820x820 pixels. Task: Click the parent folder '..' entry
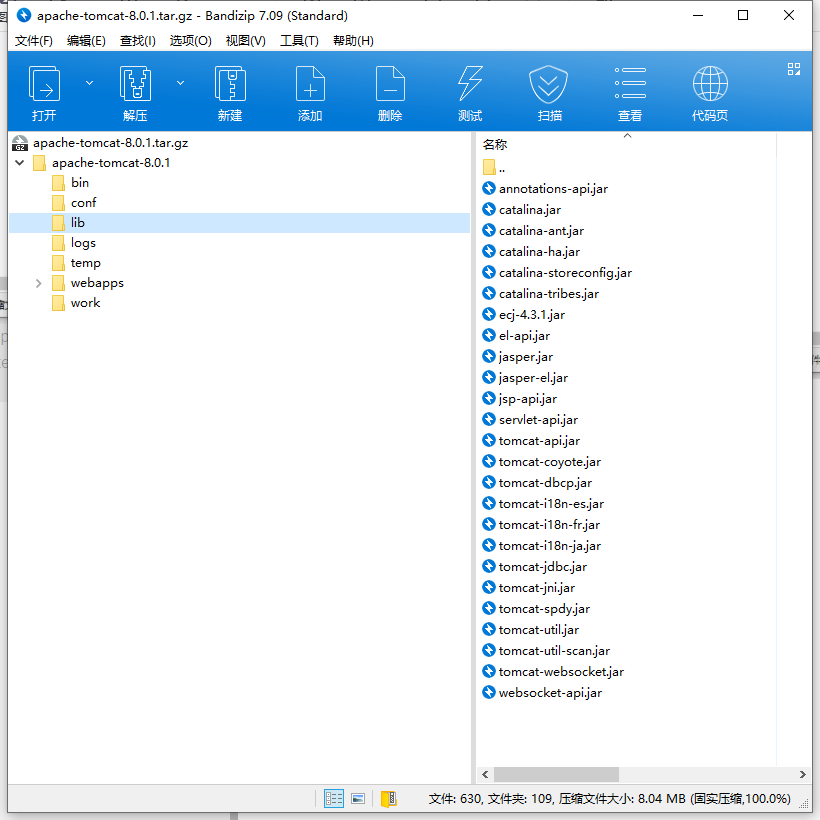point(494,167)
